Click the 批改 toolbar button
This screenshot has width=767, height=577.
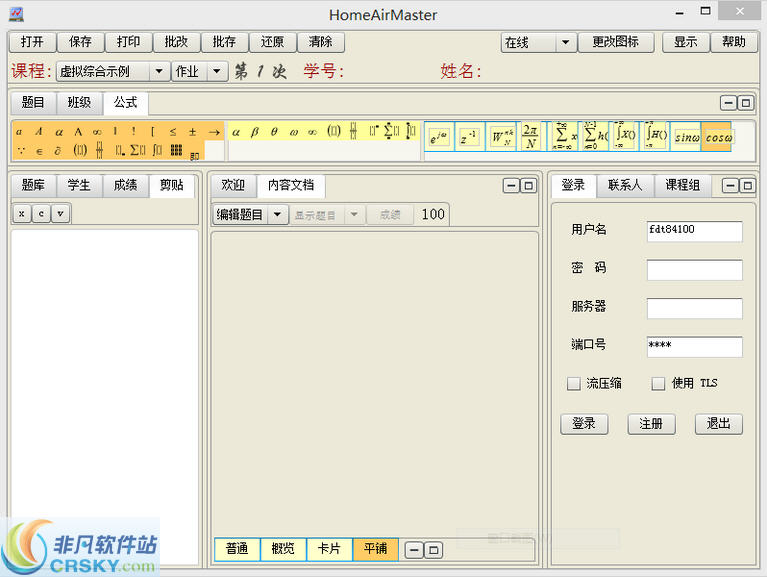(x=176, y=42)
